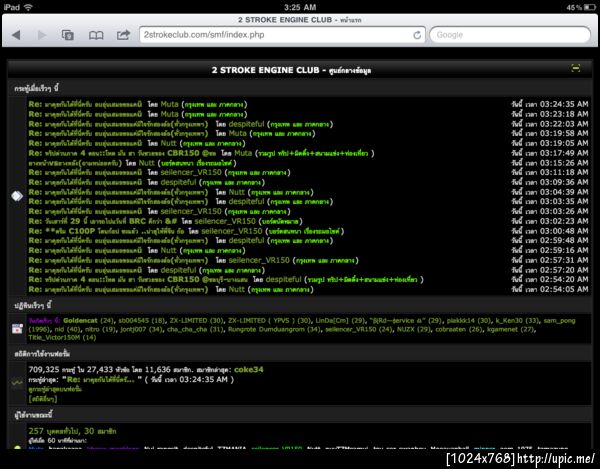
Task: Open the Safari pages/tabs switcher icon
Action: (68, 35)
